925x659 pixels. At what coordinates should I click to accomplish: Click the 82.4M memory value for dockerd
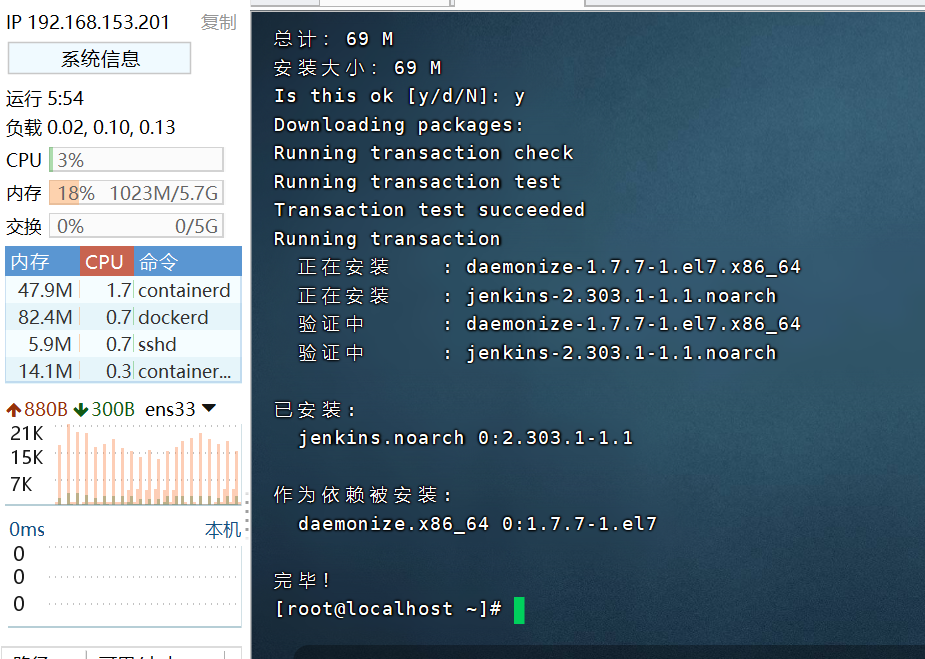pyautogui.click(x=45, y=317)
